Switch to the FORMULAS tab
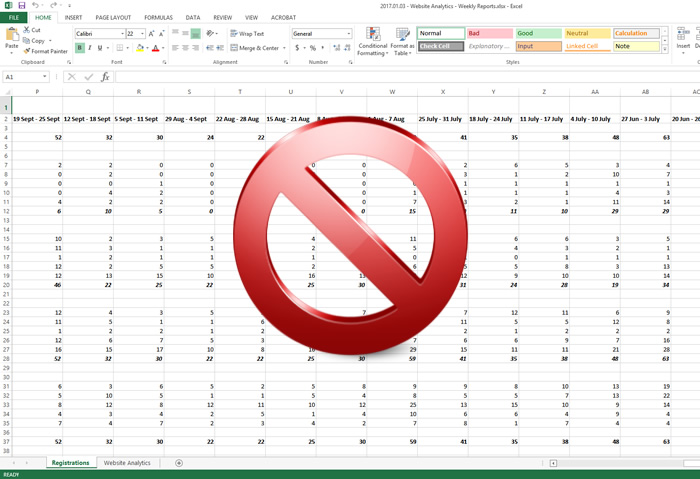Screen dimensions: 700x479 [158, 17]
